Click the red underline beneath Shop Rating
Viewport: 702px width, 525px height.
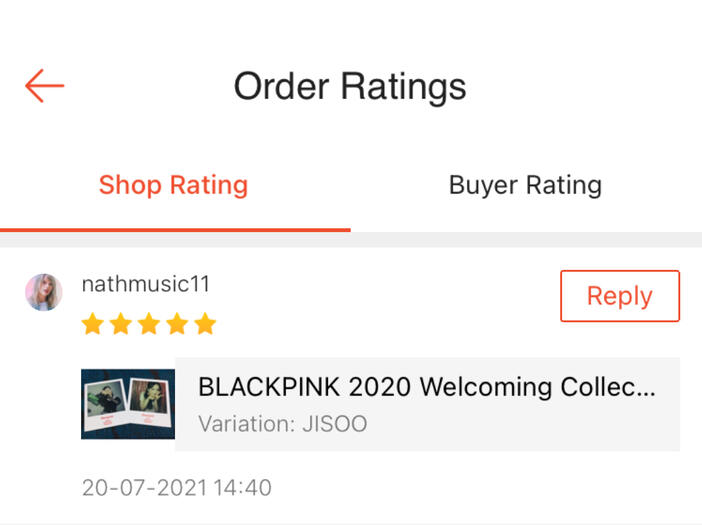click(175, 229)
